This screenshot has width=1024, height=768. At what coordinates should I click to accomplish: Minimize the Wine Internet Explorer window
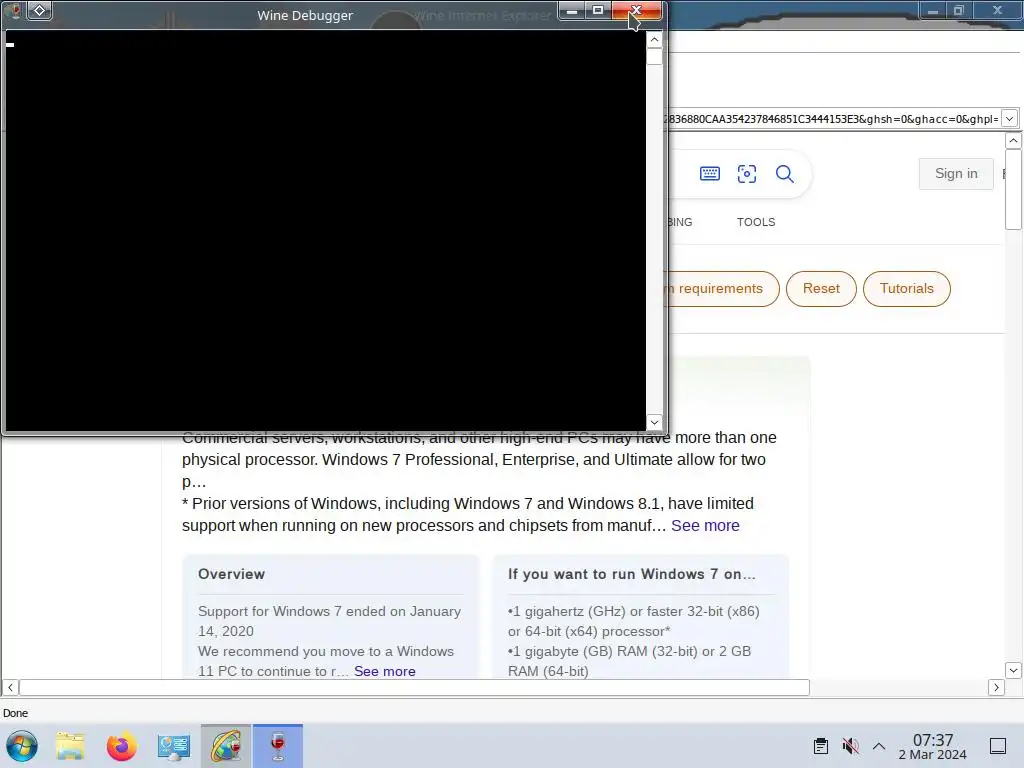933,10
